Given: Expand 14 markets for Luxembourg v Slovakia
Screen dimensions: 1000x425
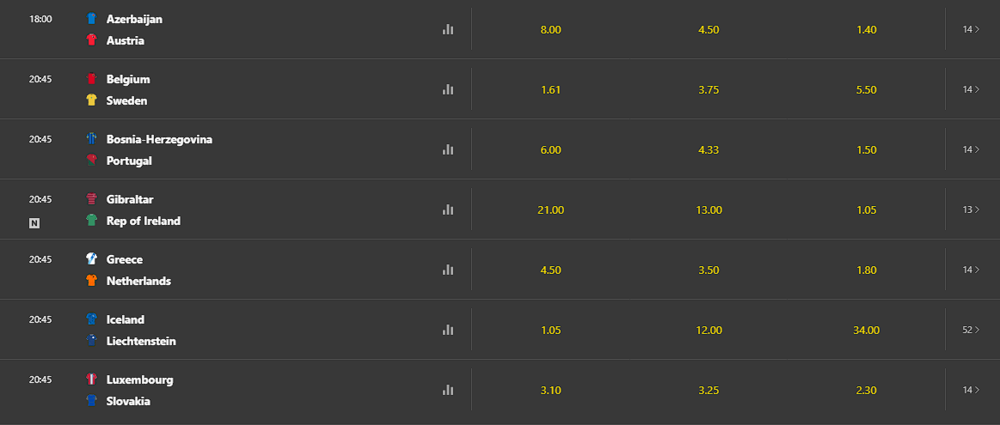Looking at the screenshot, I should click(x=970, y=390).
